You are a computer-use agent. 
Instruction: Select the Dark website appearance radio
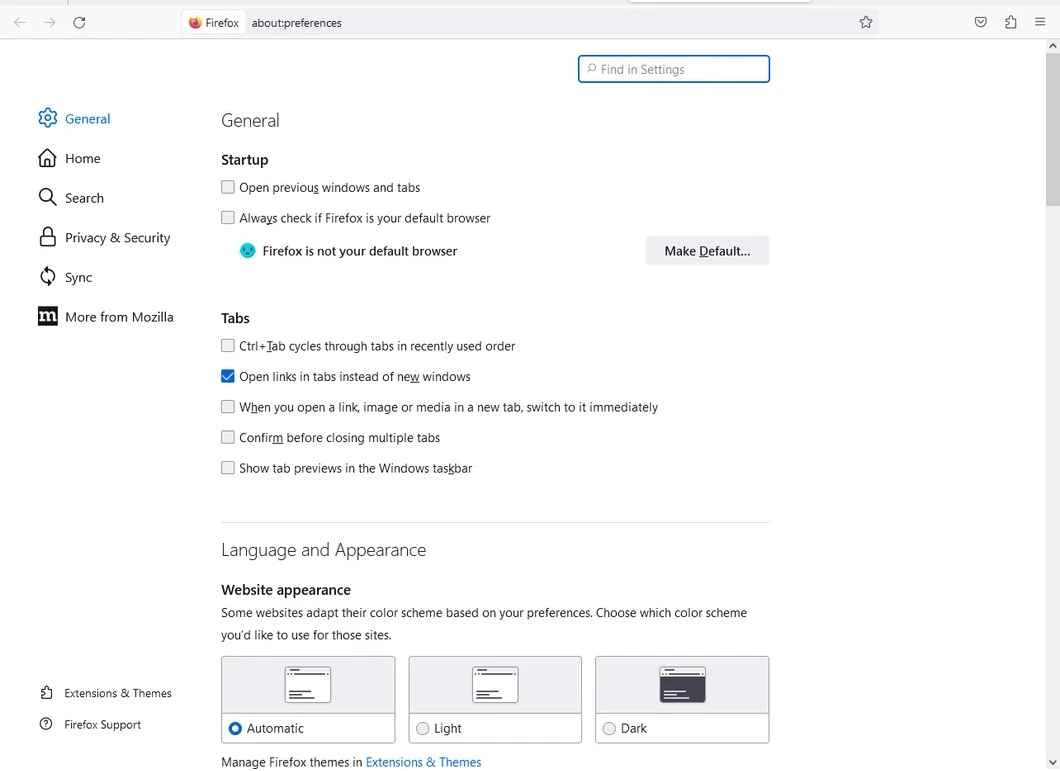tap(609, 728)
